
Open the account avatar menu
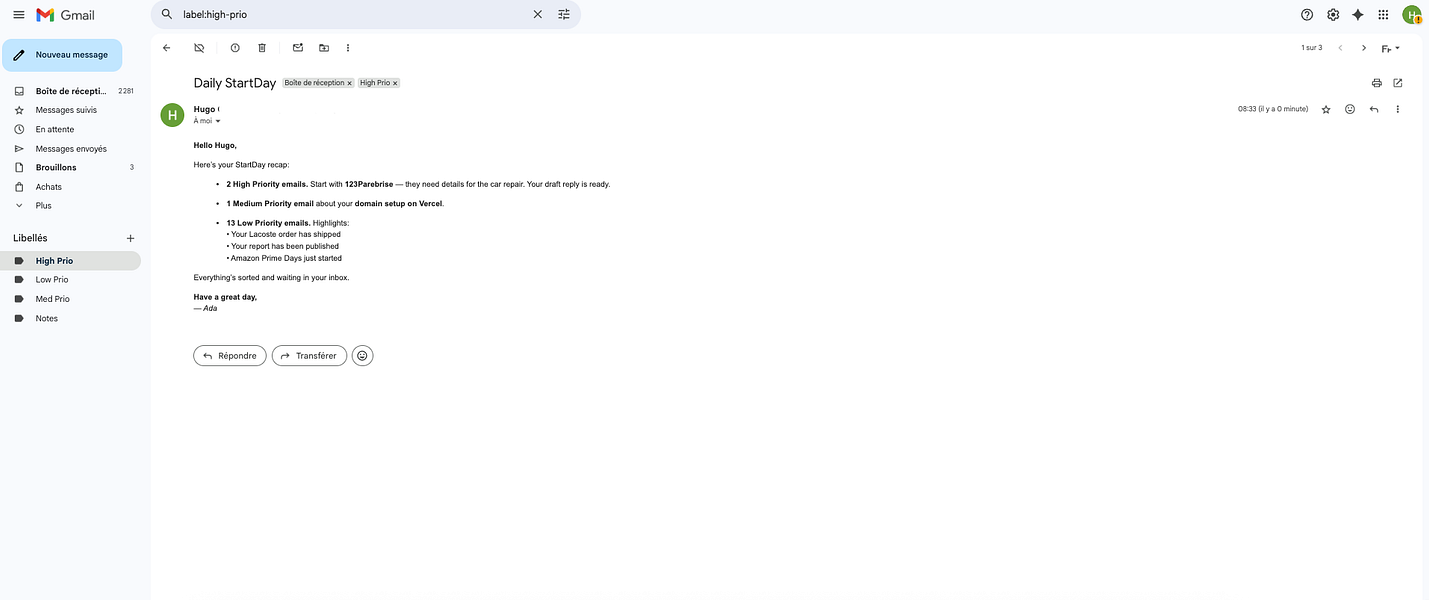tap(1411, 15)
